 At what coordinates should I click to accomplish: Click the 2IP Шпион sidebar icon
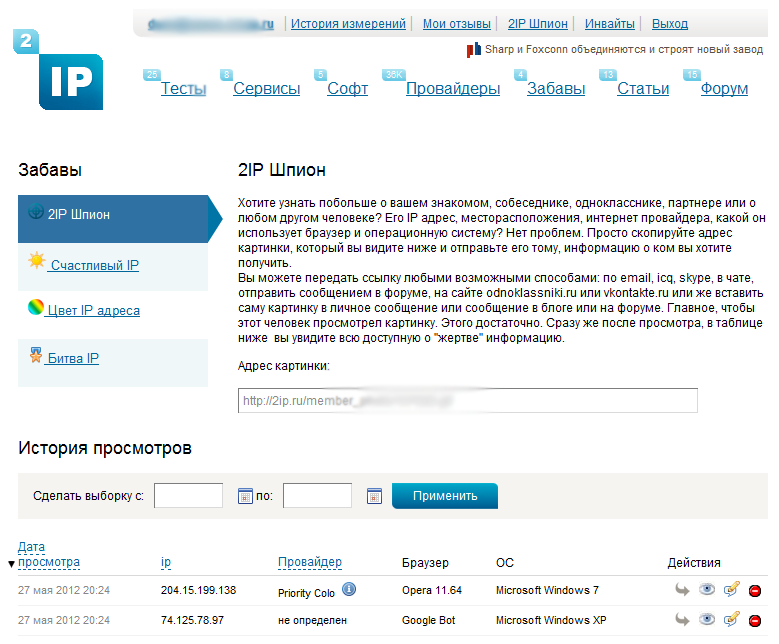pyautogui.click(x=36, y=212)
